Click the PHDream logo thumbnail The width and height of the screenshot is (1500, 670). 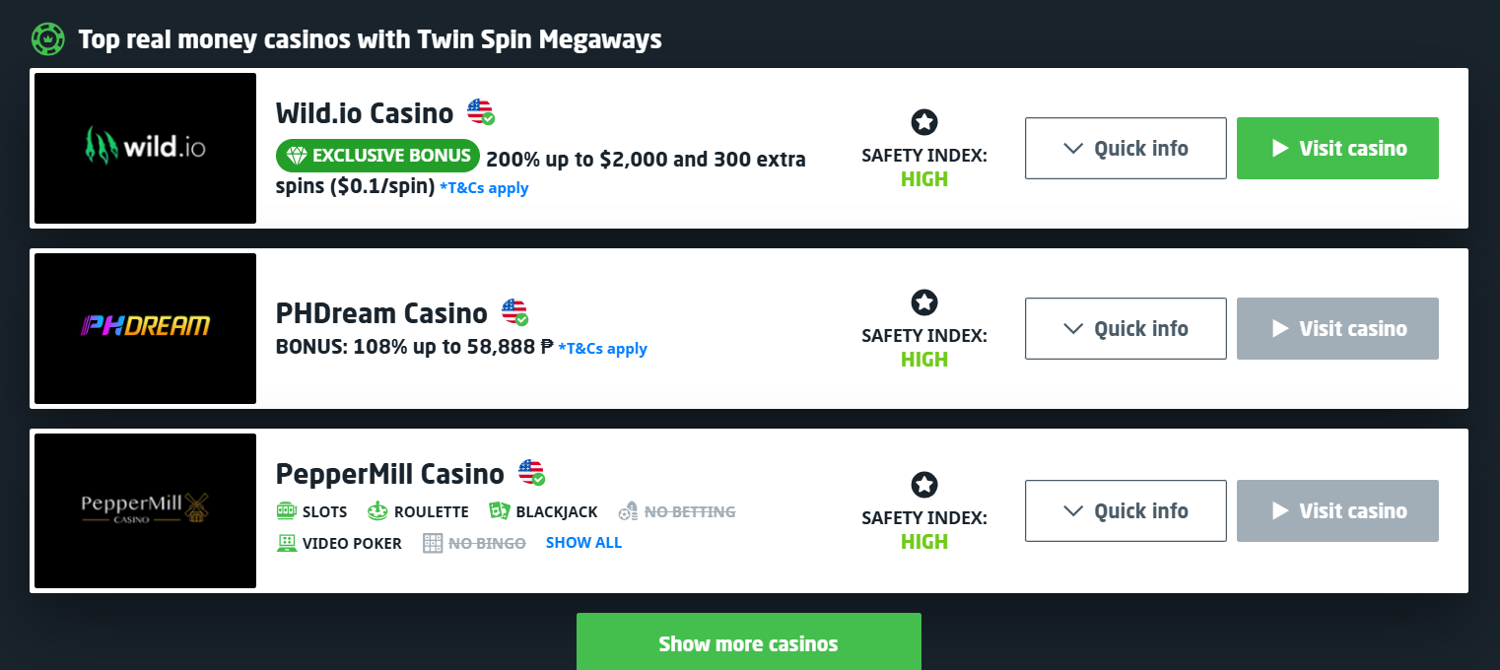coord(145,328)
